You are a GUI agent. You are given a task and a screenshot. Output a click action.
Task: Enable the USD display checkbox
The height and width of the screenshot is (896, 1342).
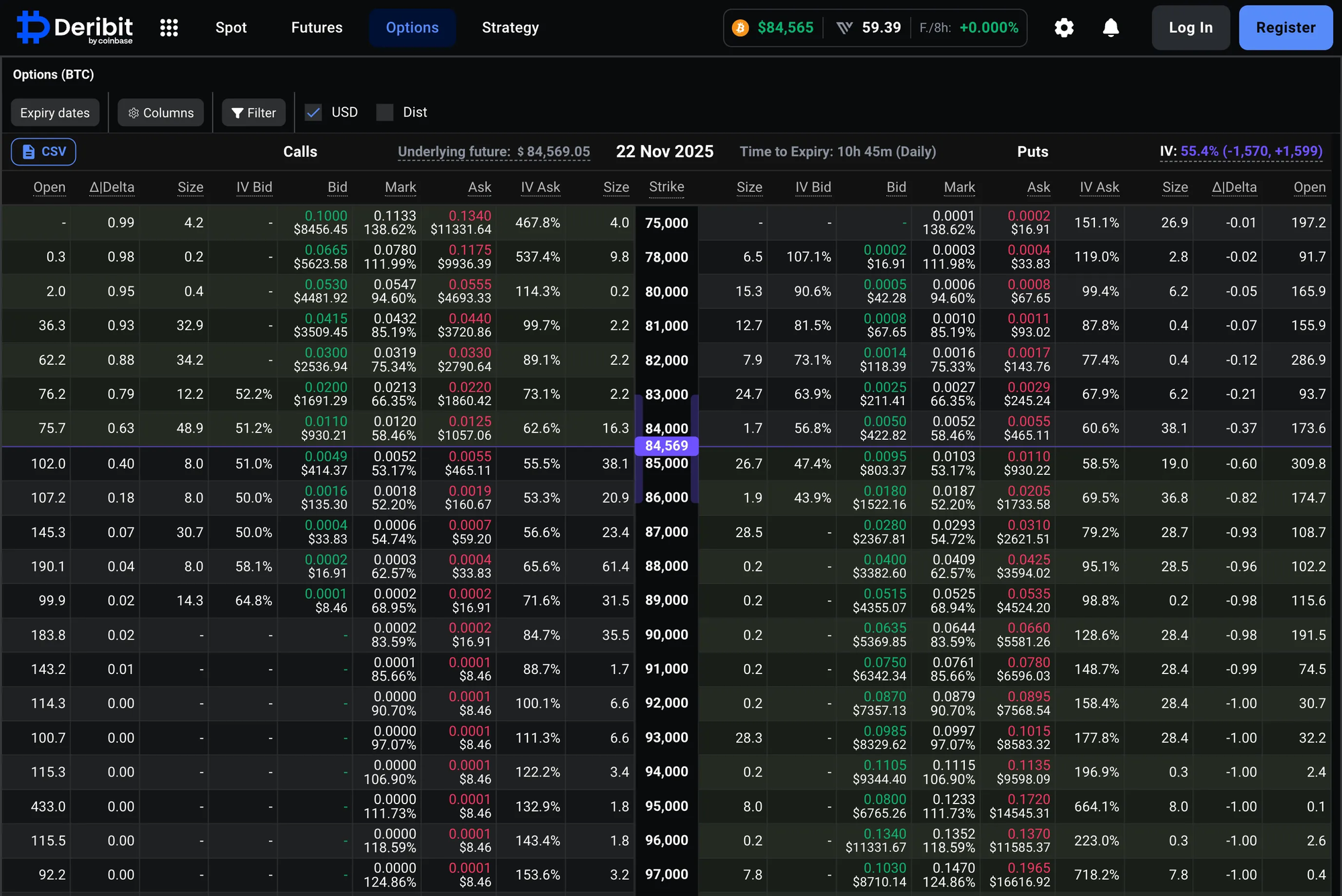click(313, 112)
